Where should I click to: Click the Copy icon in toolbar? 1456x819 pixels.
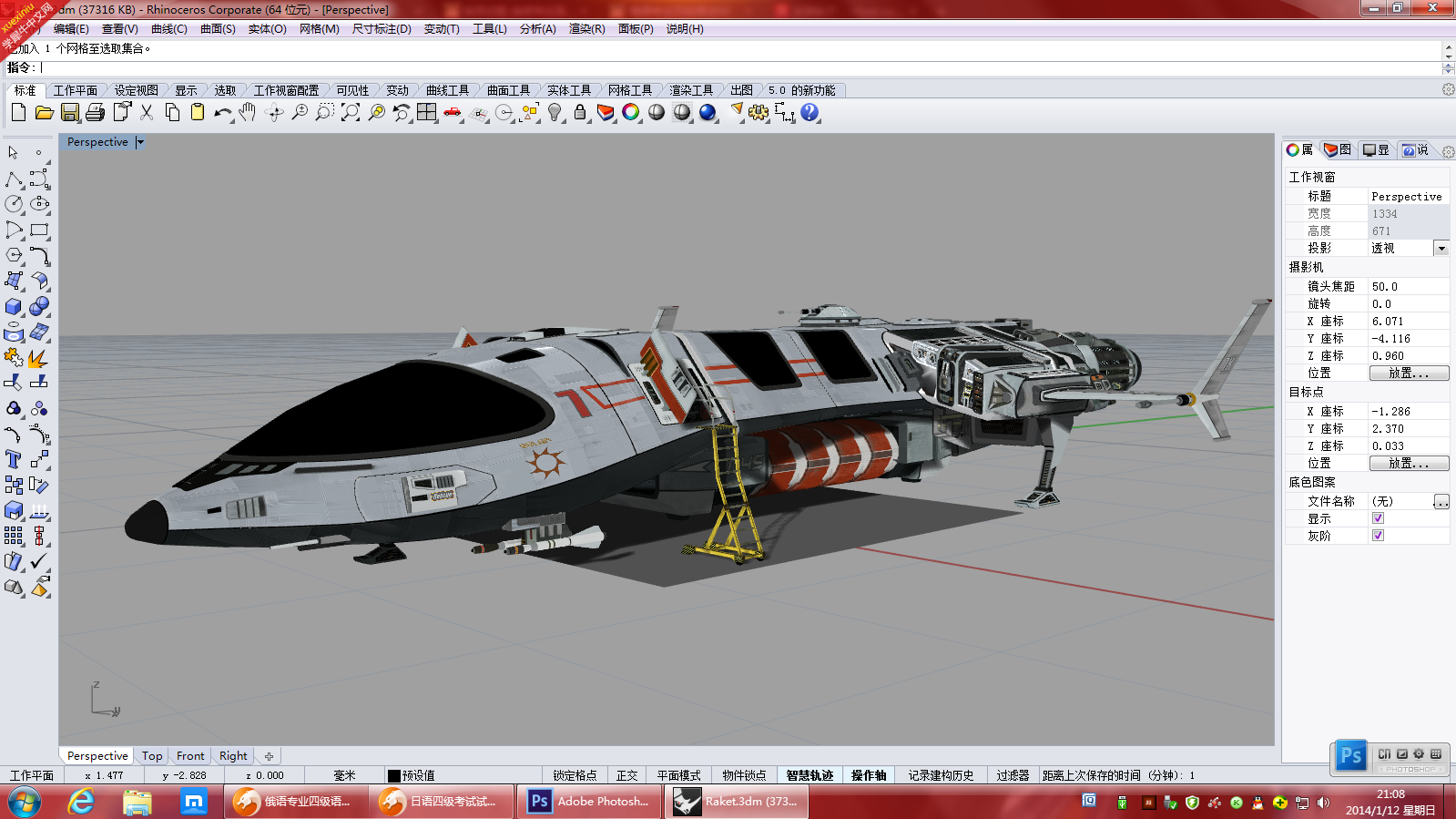click(172, 112)
